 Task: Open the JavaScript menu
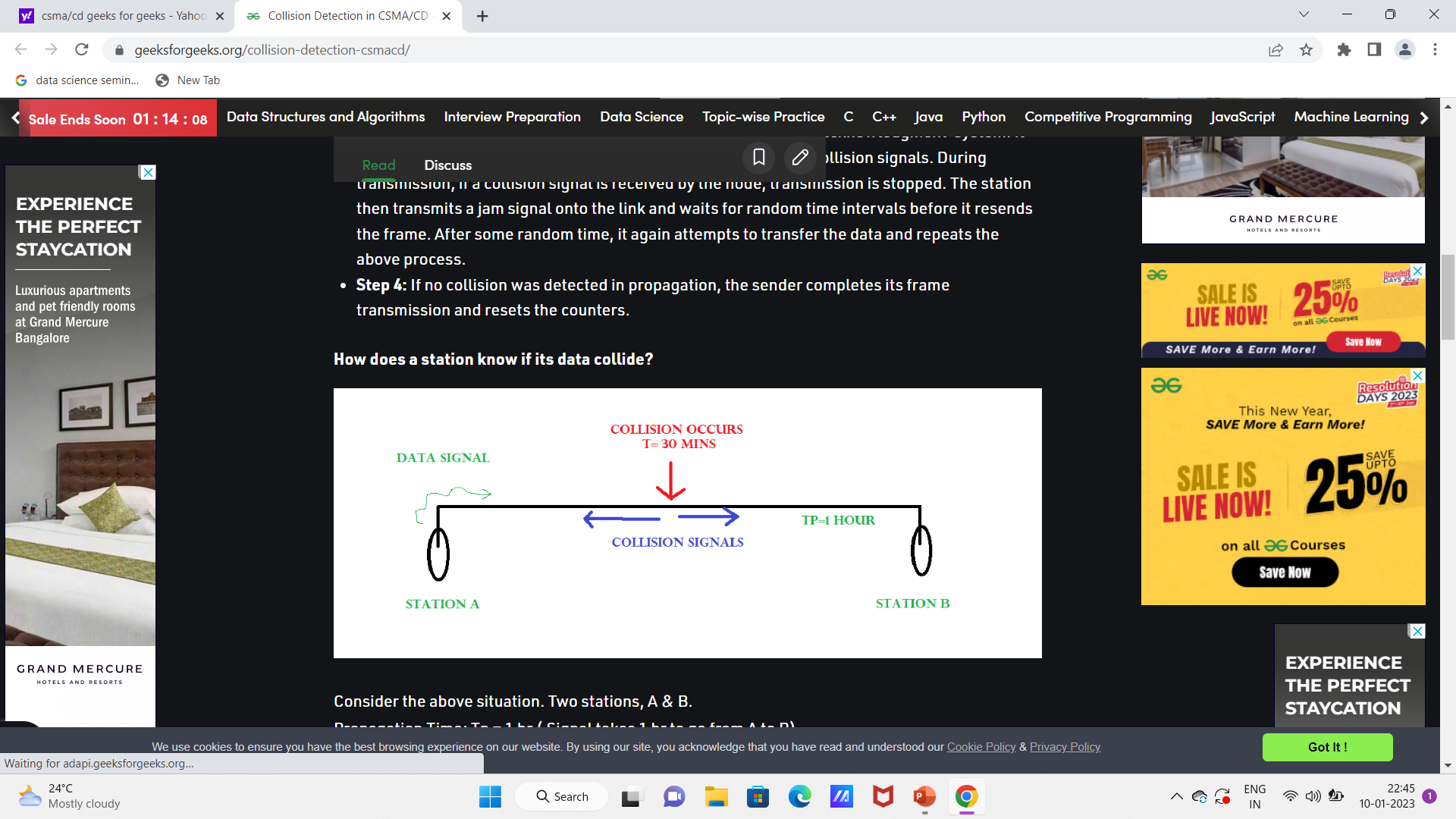[x=1242, y=117]
